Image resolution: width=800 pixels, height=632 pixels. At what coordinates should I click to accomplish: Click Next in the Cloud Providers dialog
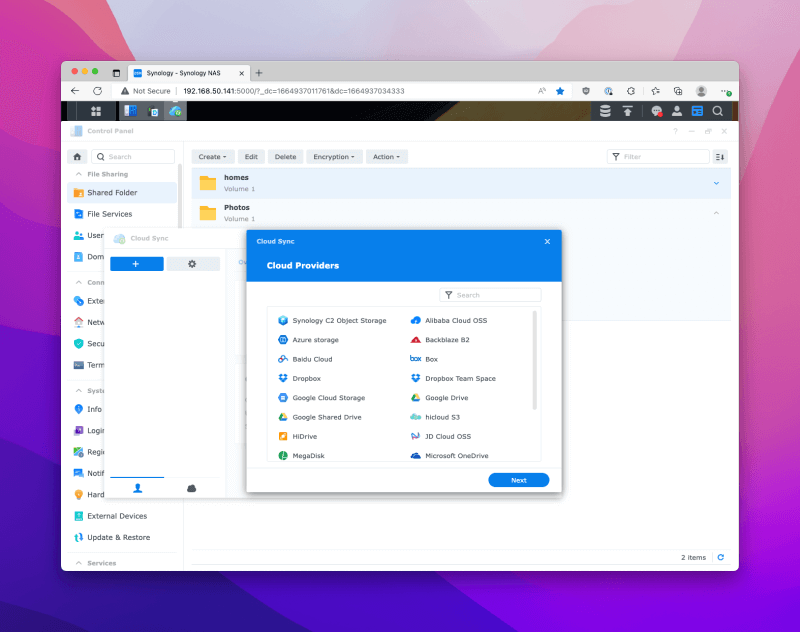(518, 479)
